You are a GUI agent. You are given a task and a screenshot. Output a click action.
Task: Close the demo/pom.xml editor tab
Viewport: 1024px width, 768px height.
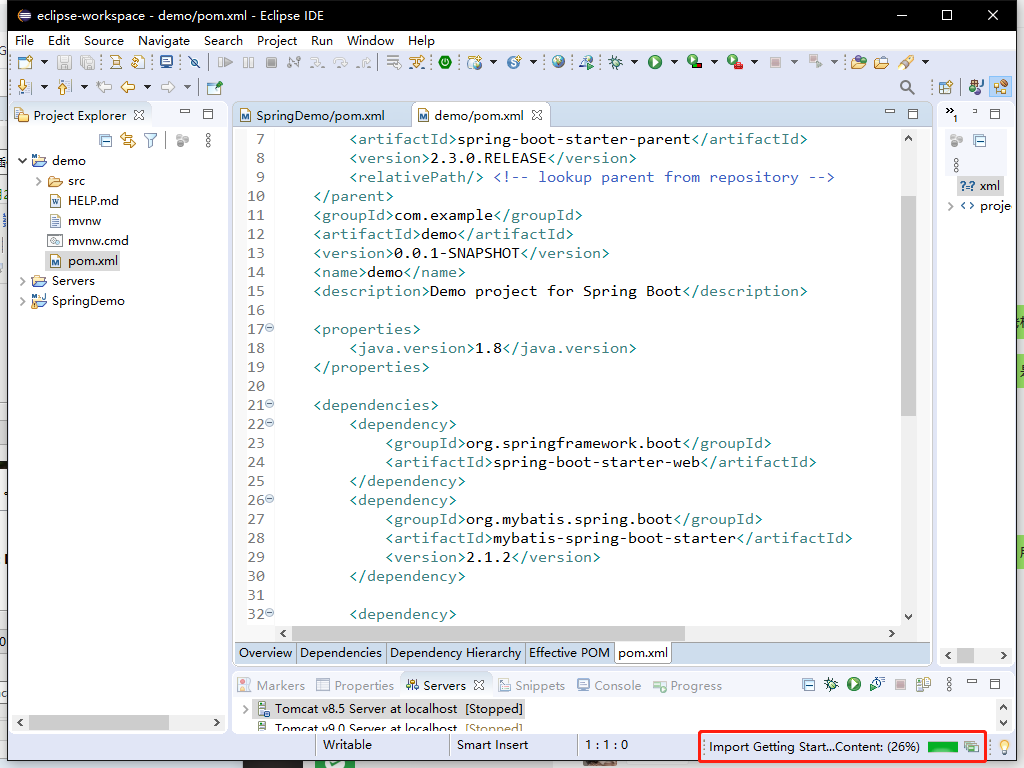[537, 115]
